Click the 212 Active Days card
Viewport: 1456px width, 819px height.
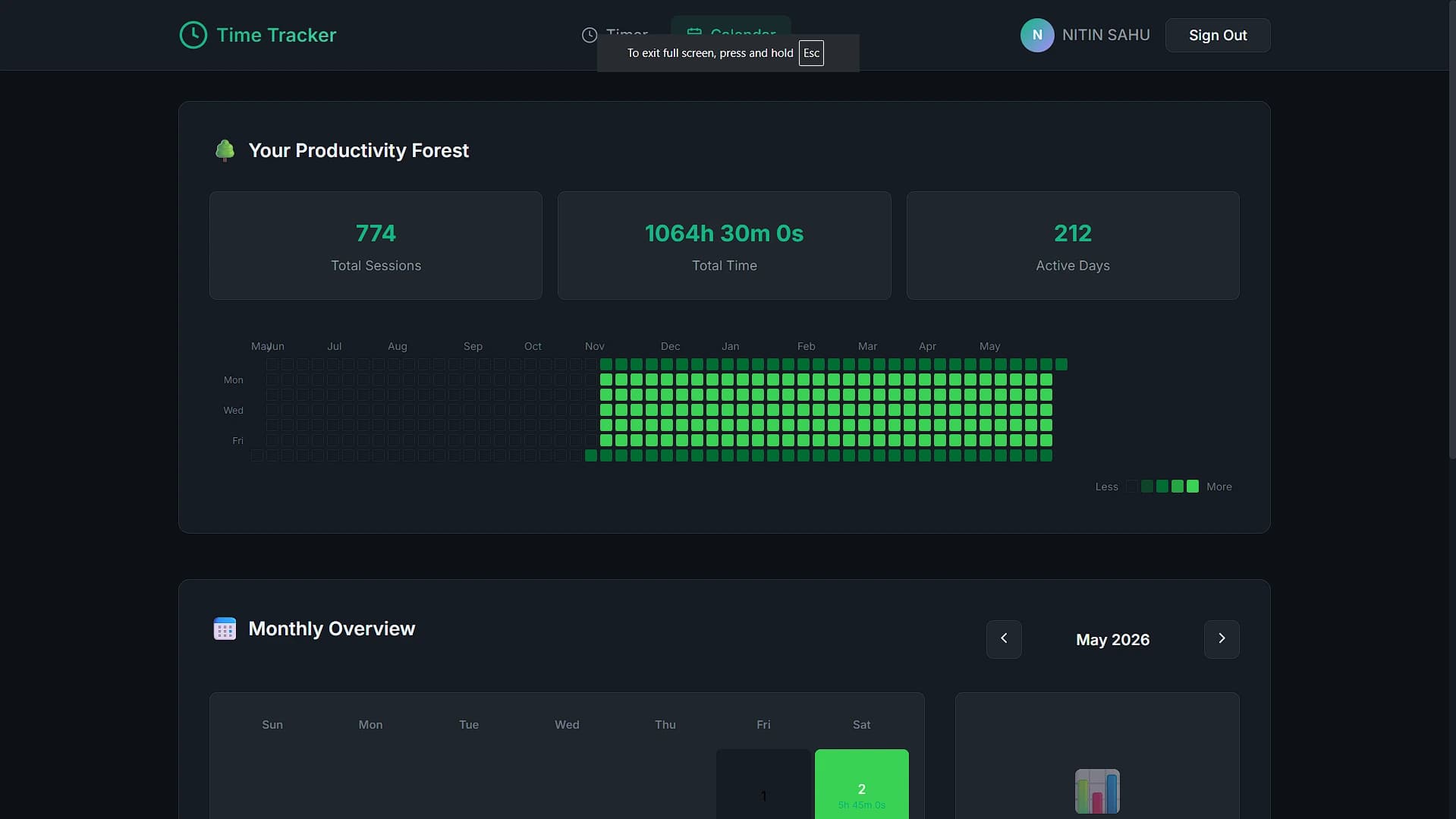1073,245
